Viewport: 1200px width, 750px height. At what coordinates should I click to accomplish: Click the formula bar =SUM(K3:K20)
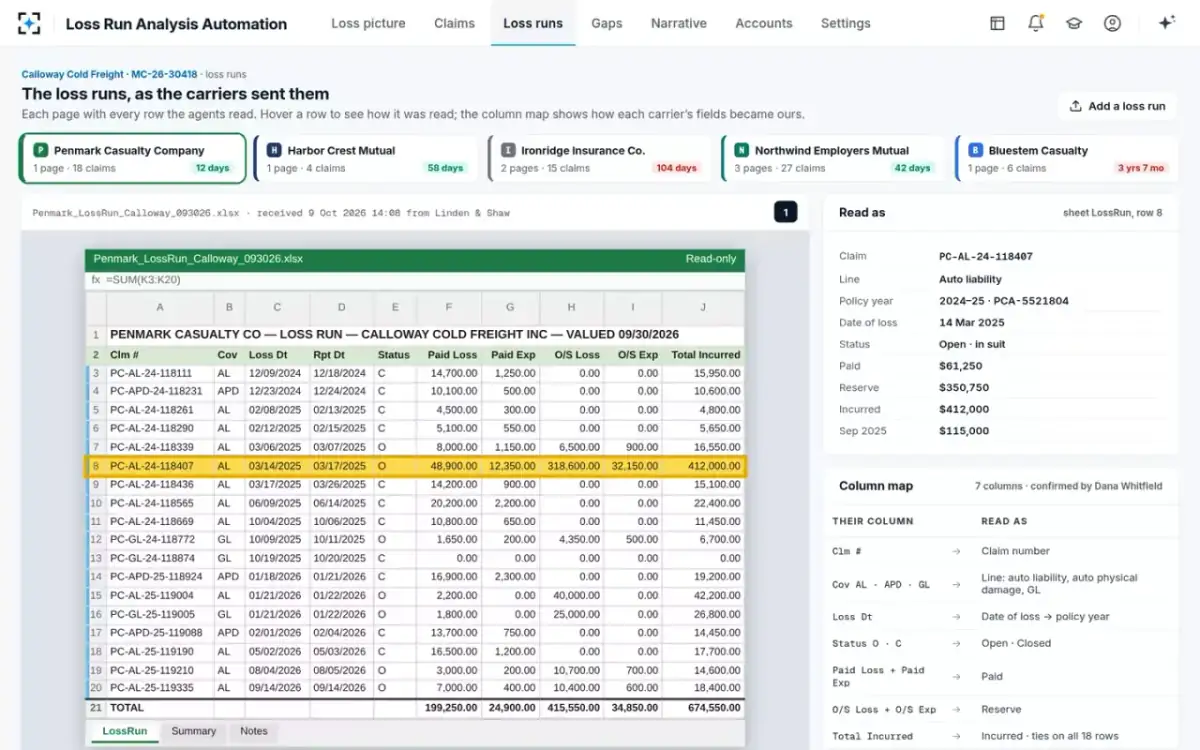point(415,280)
